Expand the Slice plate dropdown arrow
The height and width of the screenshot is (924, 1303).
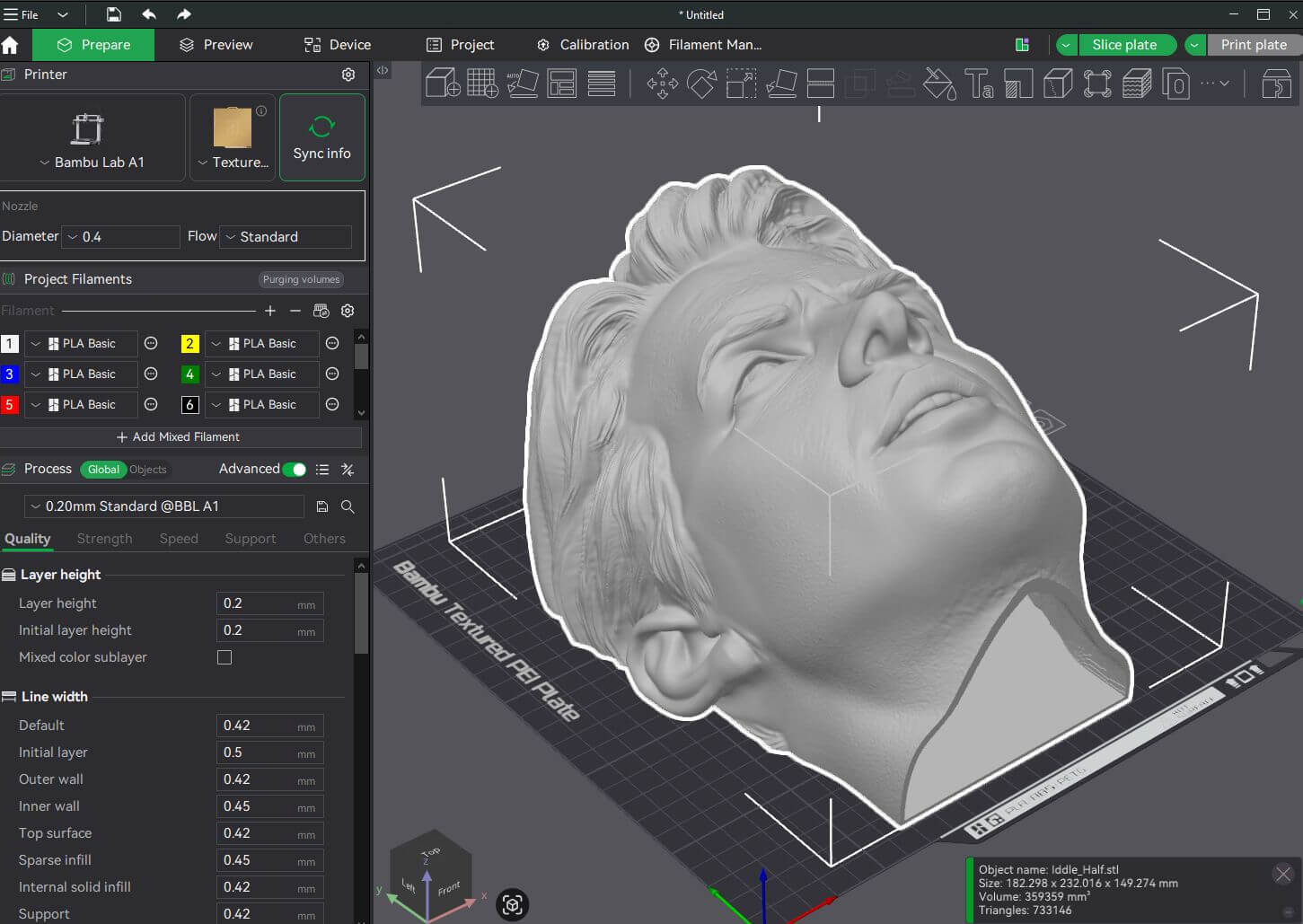pos(1066,45)
